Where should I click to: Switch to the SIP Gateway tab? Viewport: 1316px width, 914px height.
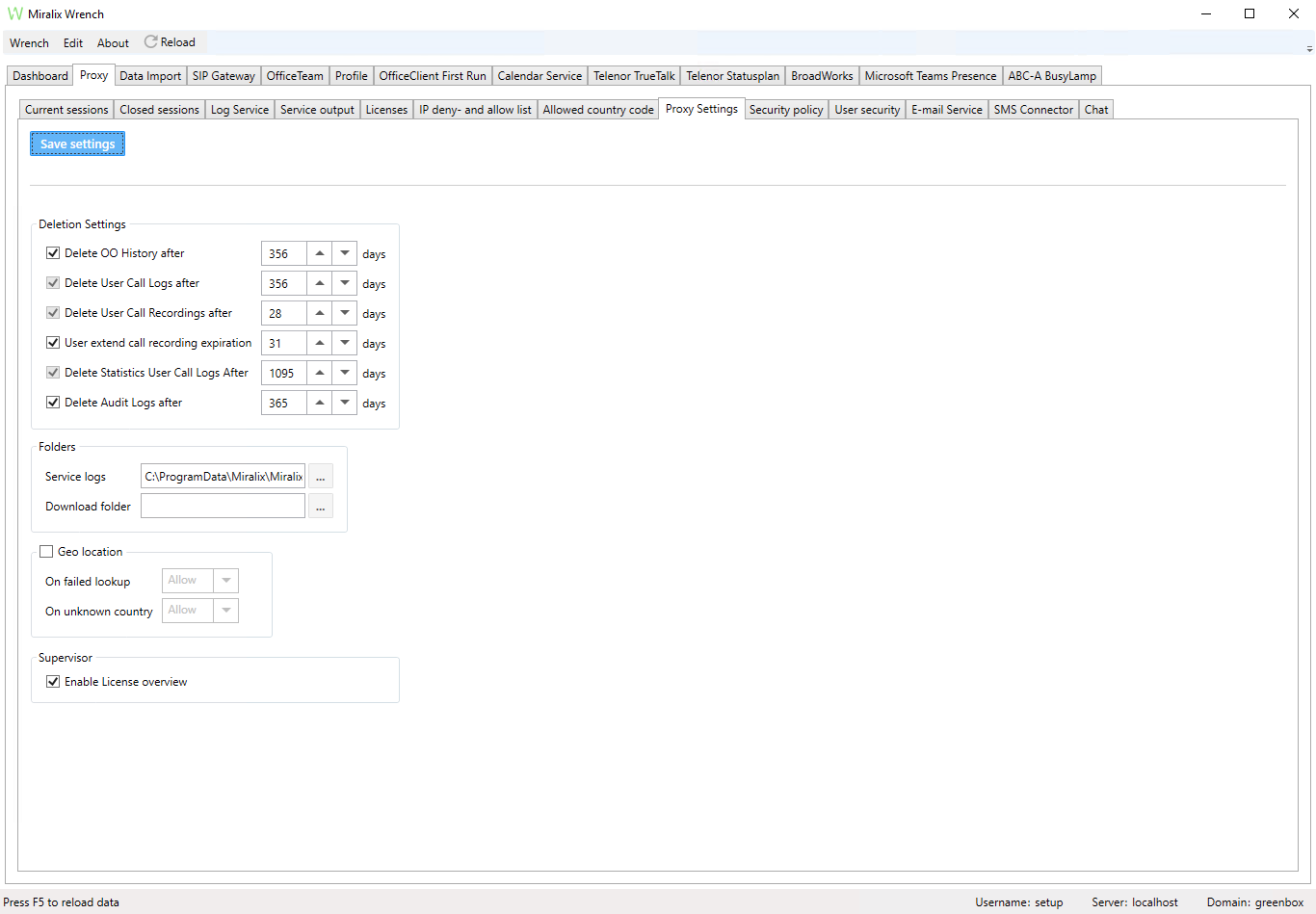point(224,76)
